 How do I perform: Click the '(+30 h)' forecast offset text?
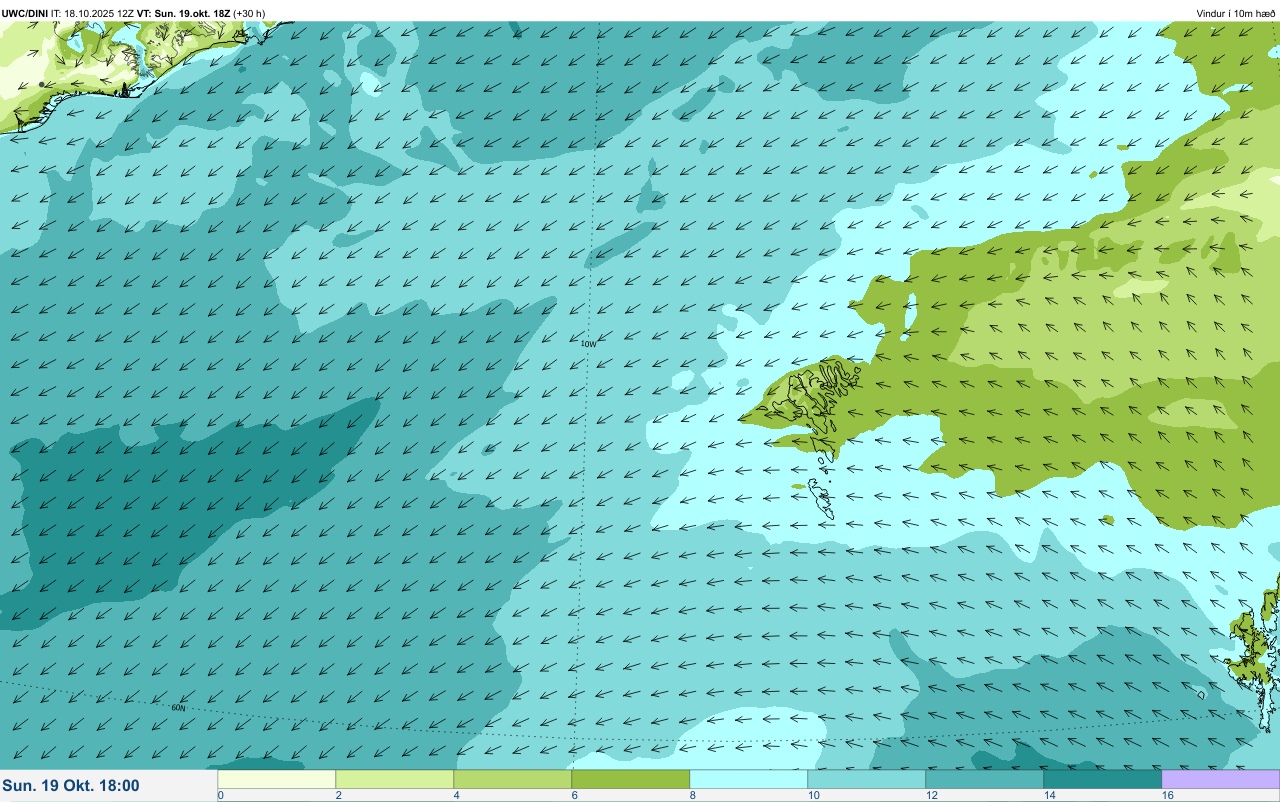(249, 13)
